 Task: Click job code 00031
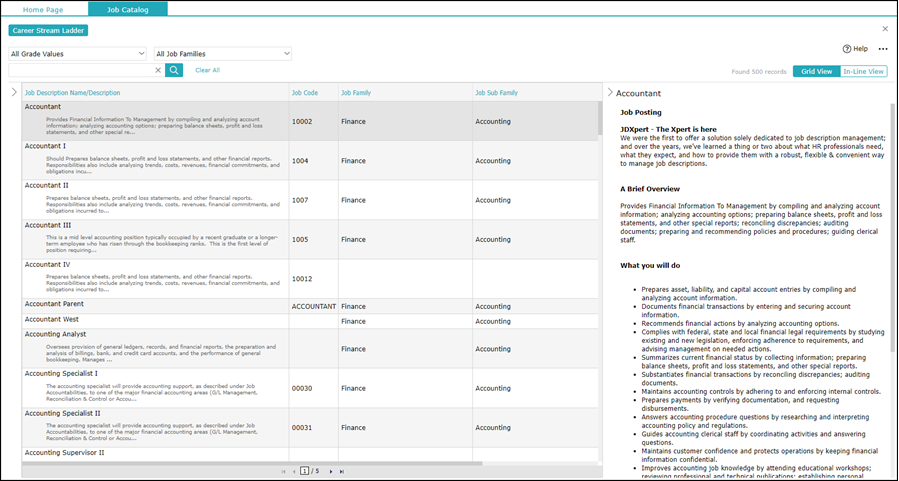click(x=302, y=428)
